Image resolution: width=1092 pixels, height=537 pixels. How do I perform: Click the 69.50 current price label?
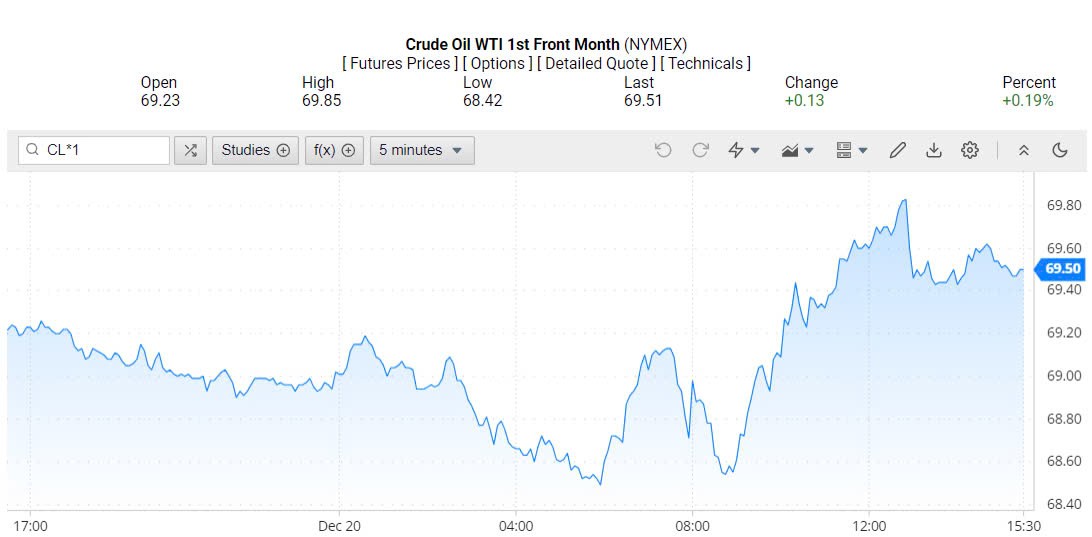click(1061, 268)
